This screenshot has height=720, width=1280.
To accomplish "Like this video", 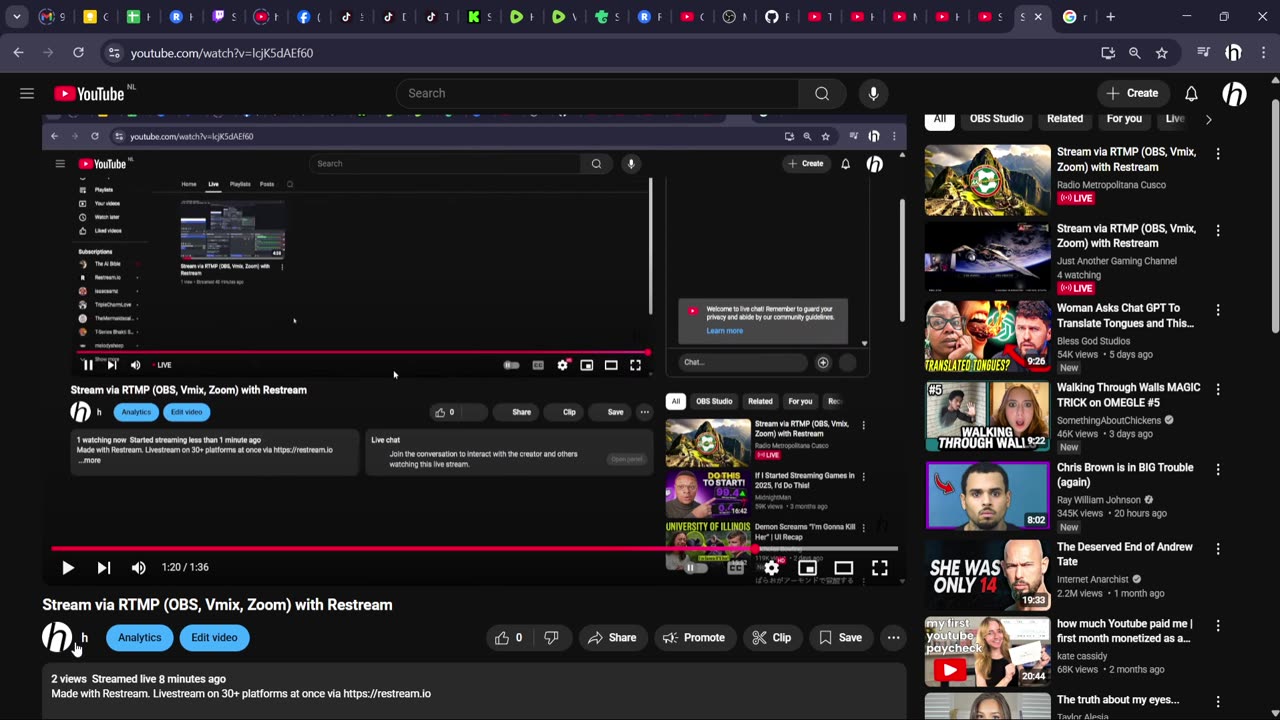I will (x=509, y=637).
